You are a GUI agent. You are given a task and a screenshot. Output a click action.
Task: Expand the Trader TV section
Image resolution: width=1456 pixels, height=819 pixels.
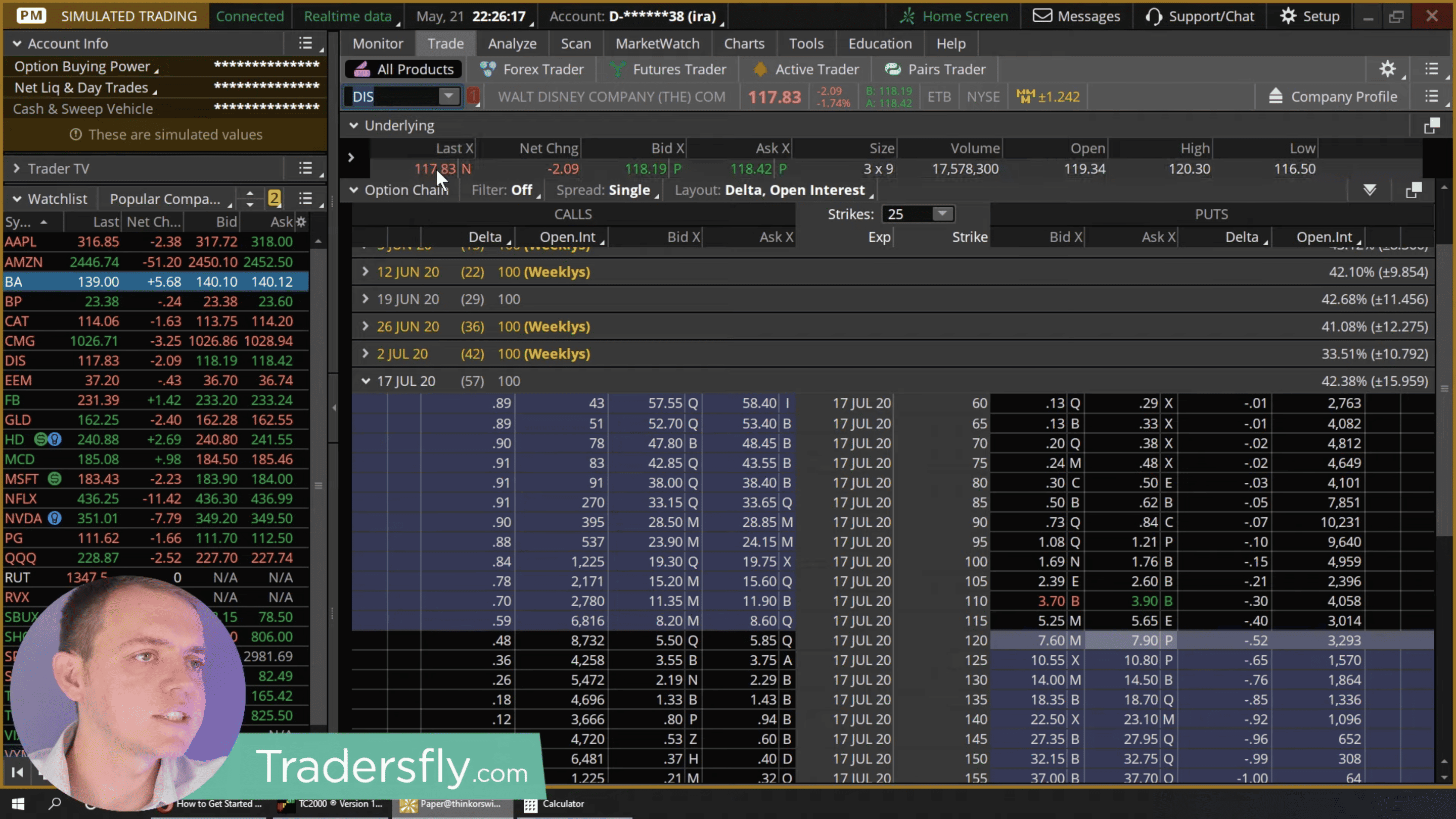tap(17, 168)
